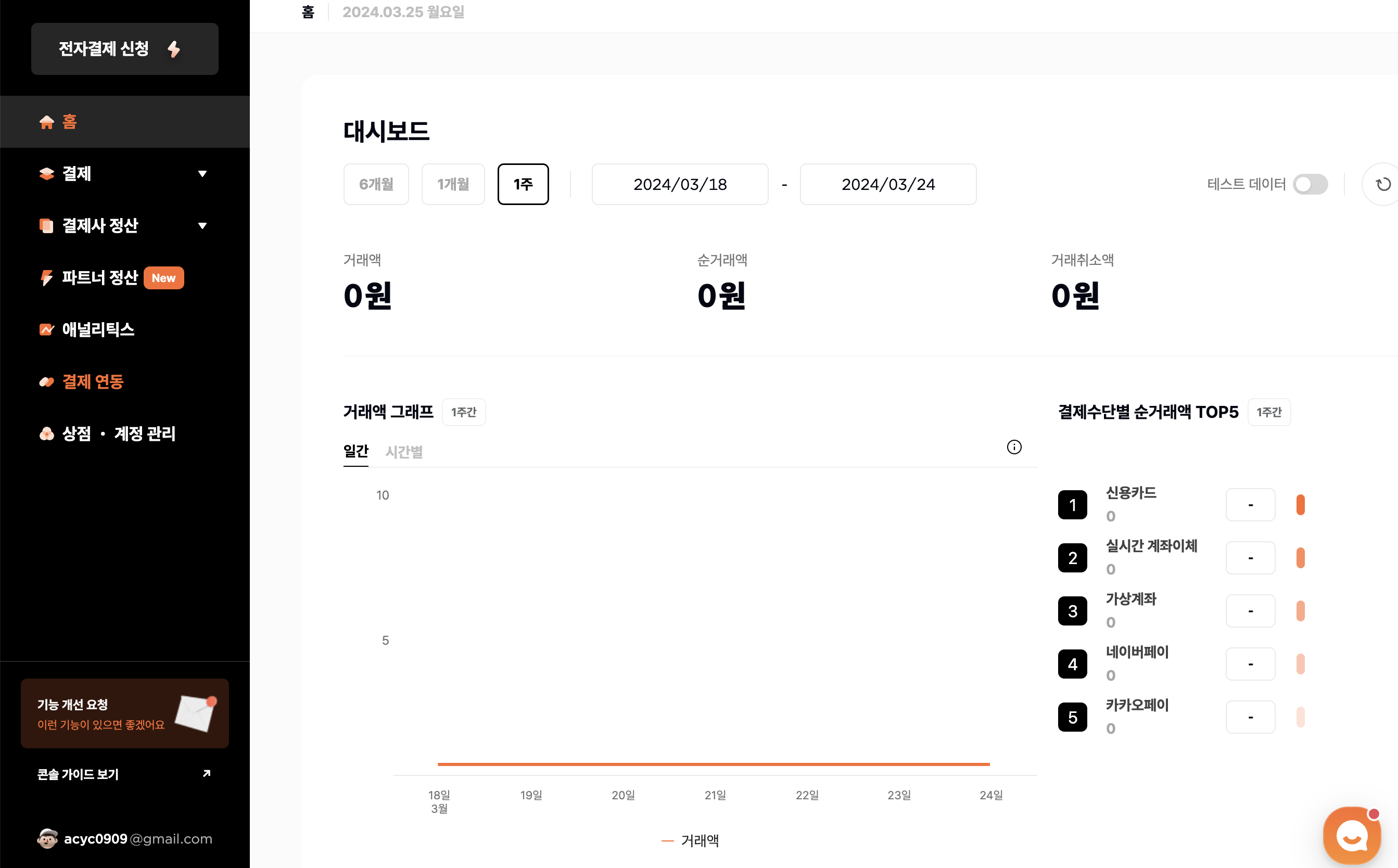
Task: Click the 결제 layers icon in the sidebar
Action: pos(46,174)
